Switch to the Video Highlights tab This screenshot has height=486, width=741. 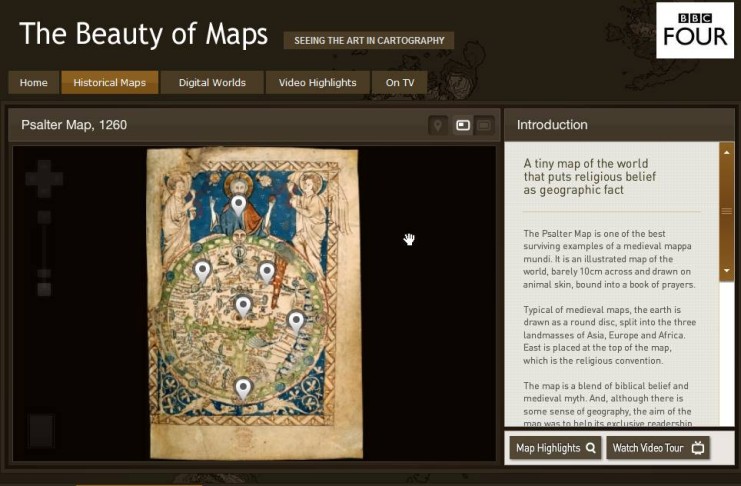(x=318, y=83)
